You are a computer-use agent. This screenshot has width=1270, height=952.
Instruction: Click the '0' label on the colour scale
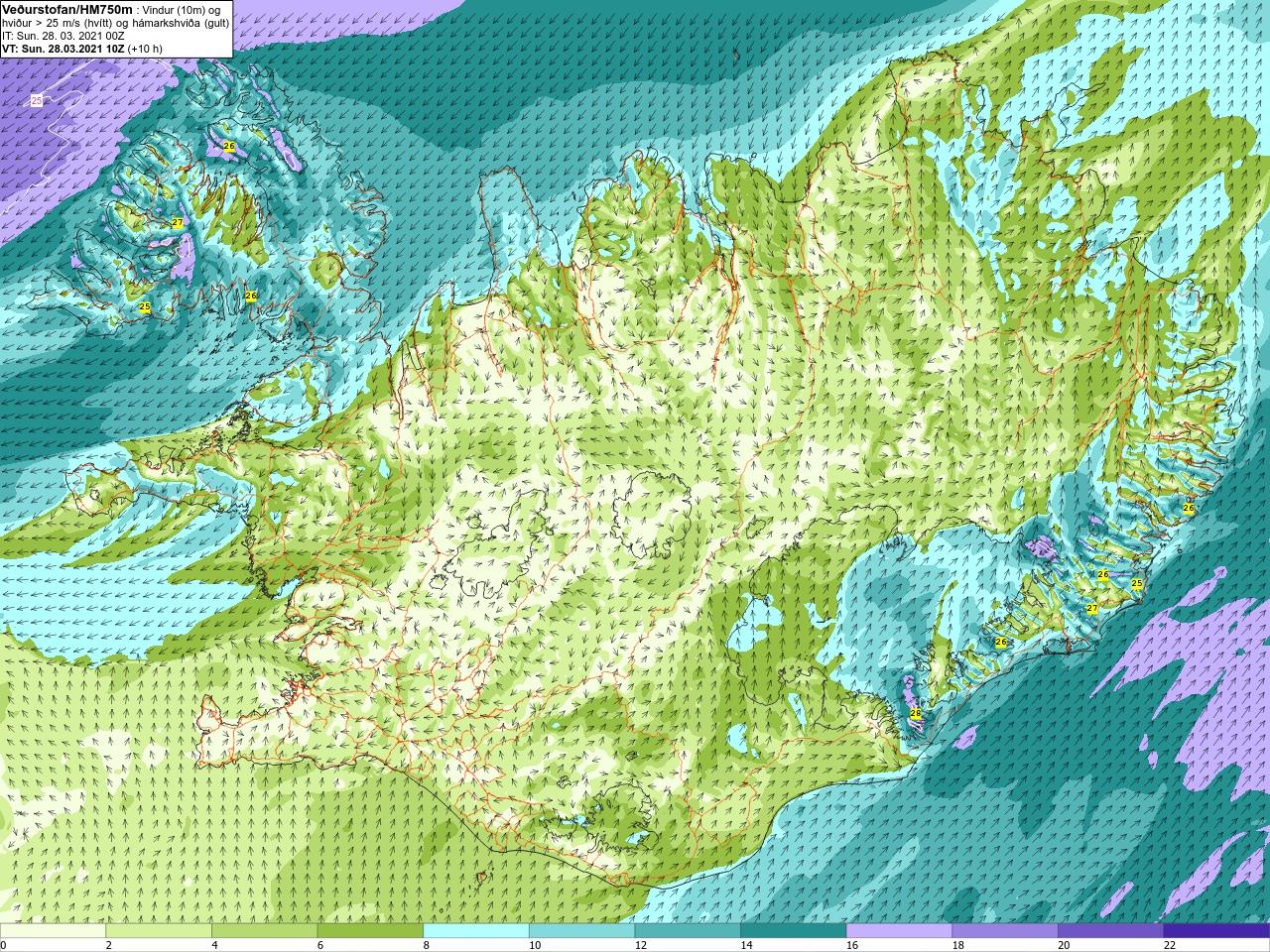[3, 945]
